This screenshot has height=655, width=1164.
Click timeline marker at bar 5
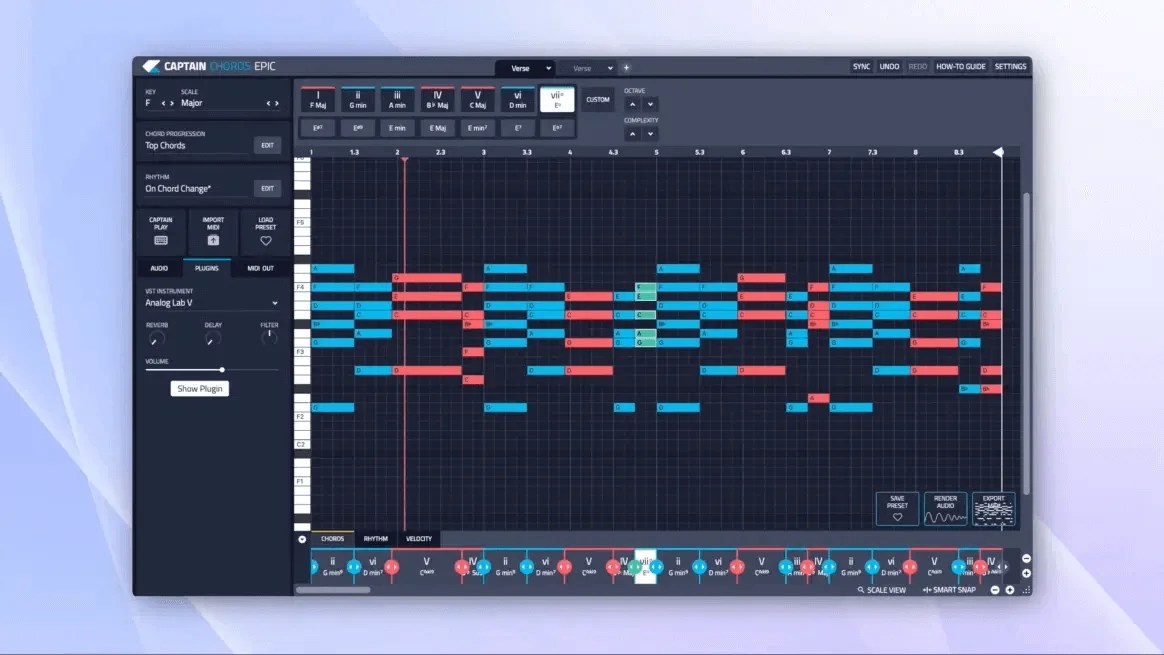click(x=656, y=152)
